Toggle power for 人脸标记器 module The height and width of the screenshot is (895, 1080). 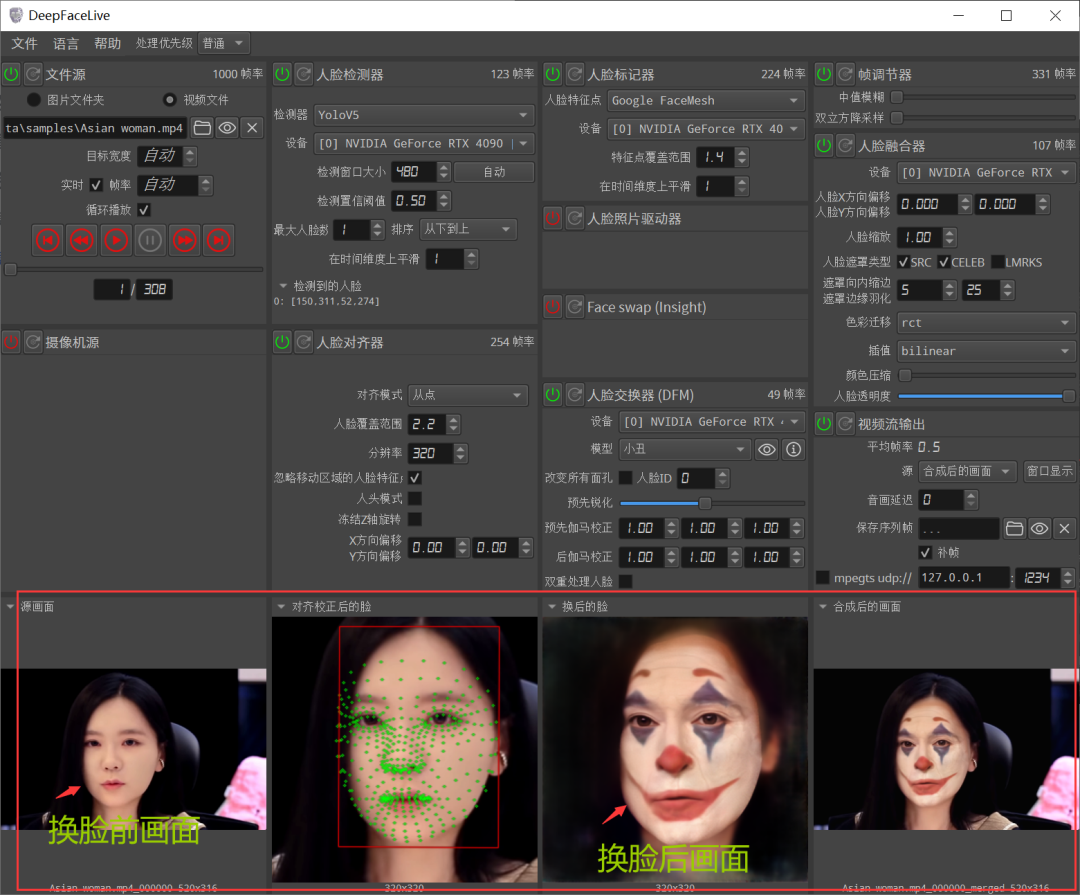[x=553, y=74]
